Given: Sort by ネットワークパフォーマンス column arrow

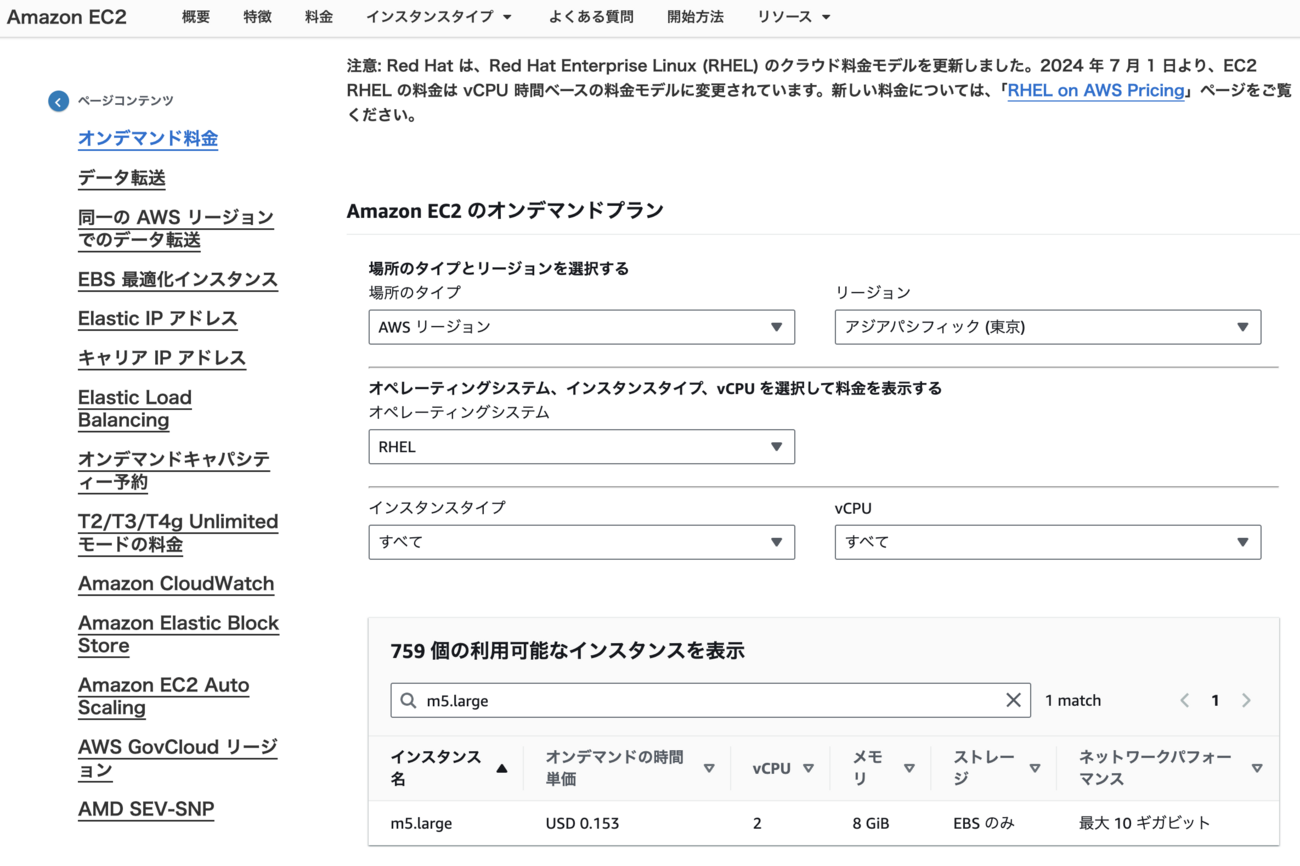Looking at the screenshot, I should [1257, 768].
